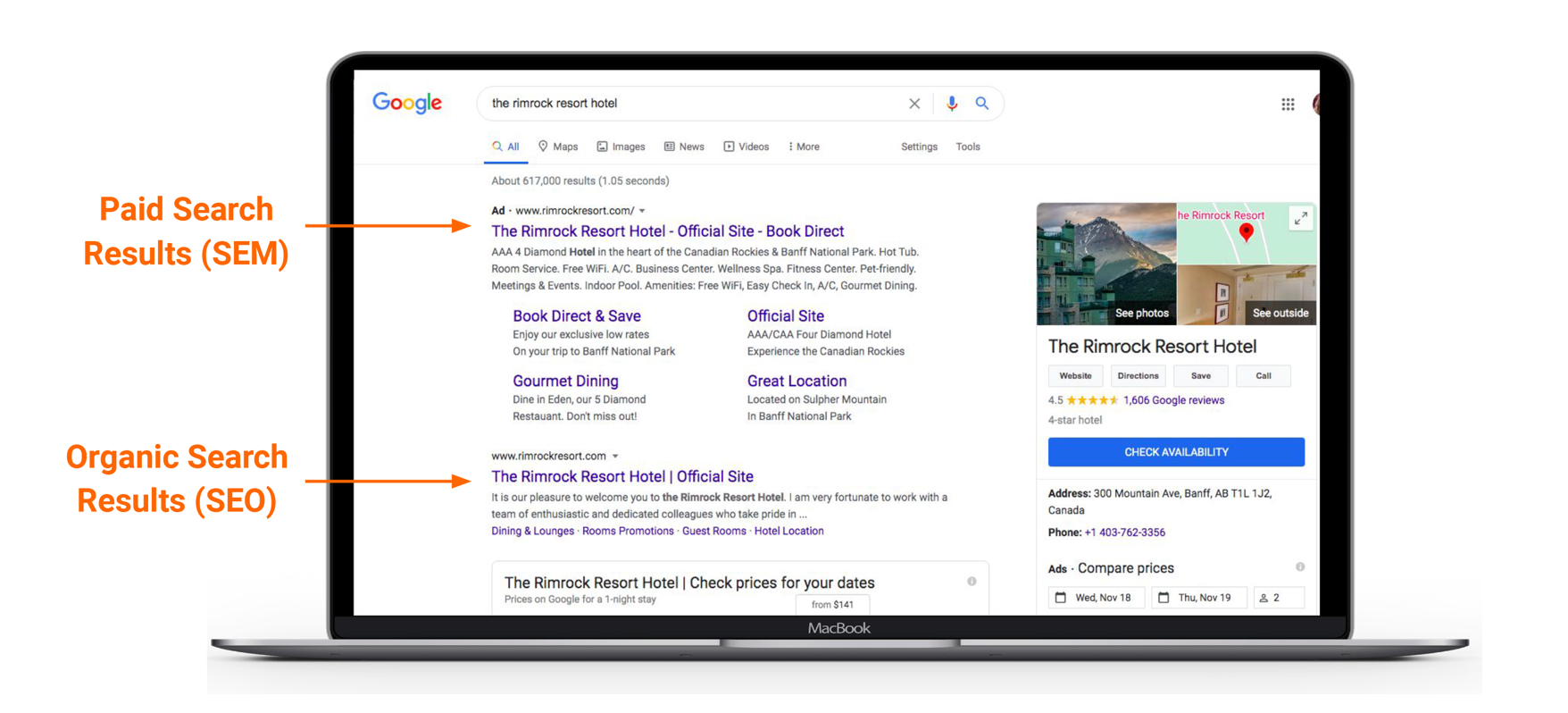Viewport: 1568px width, 713px height.
Task: Call the phone number +1 403-762-3356
Action: [x=1124, y=533]
